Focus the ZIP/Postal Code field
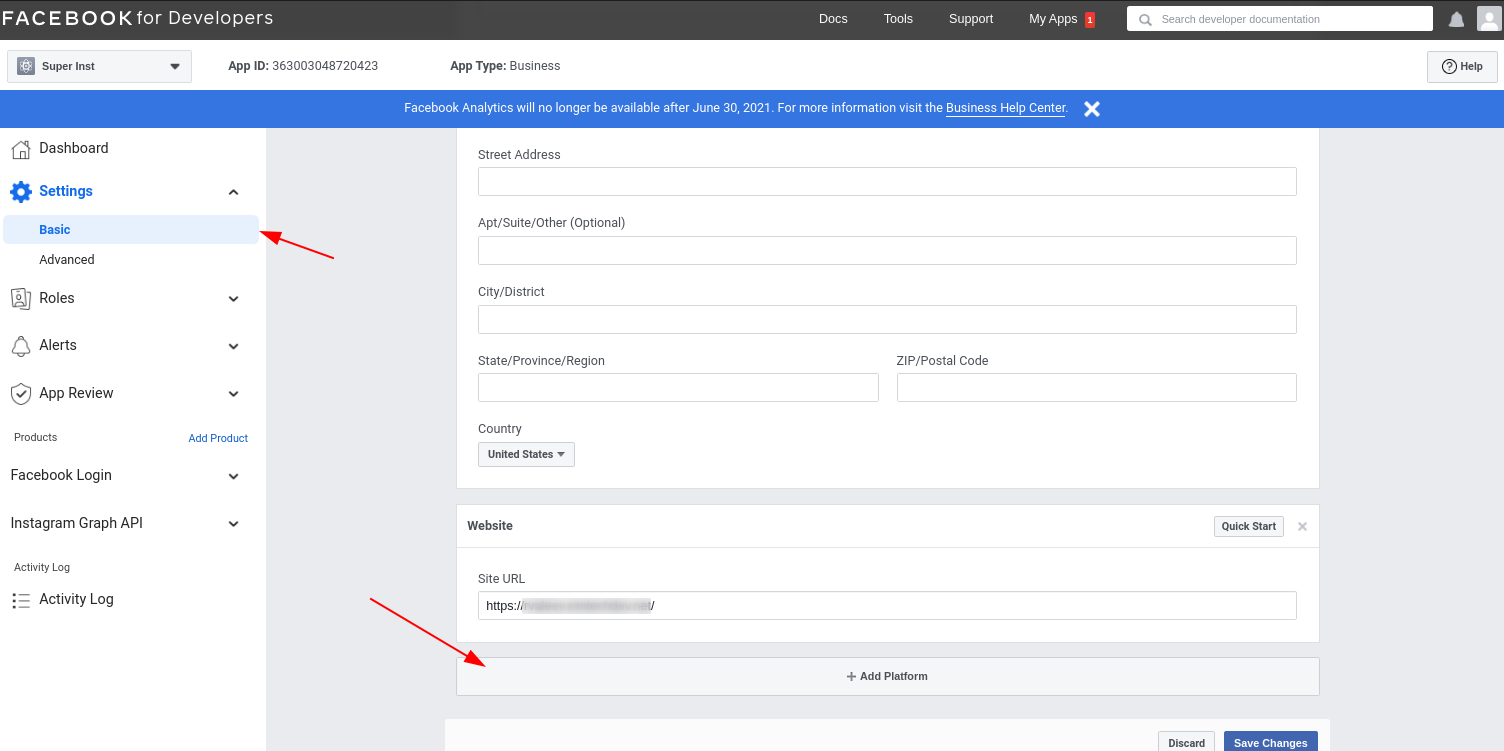The image size is (1504, 751). (1097, 388)
